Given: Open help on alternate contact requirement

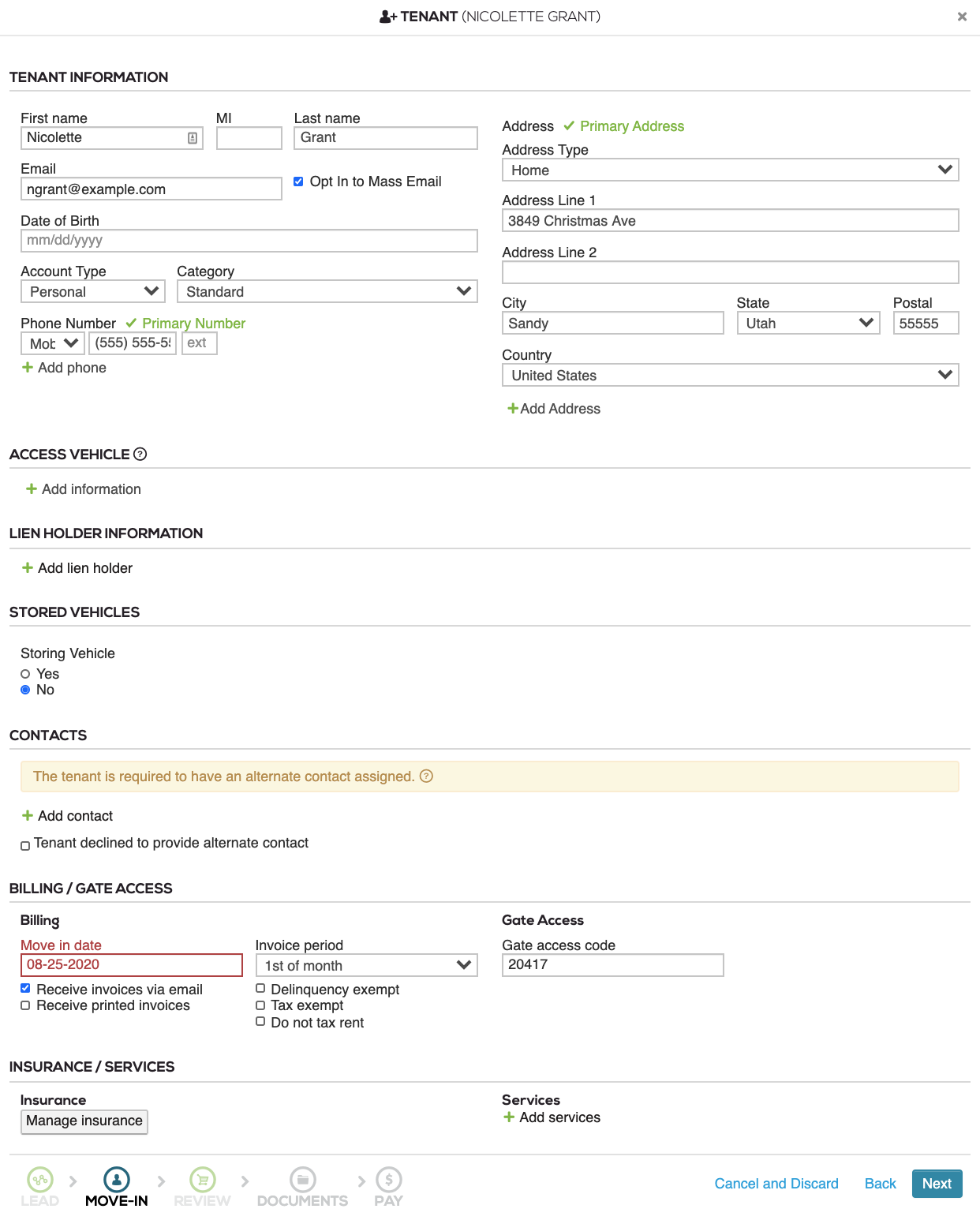Looking at the screenshot, I should pyautogui.click(x=428, y=777).
